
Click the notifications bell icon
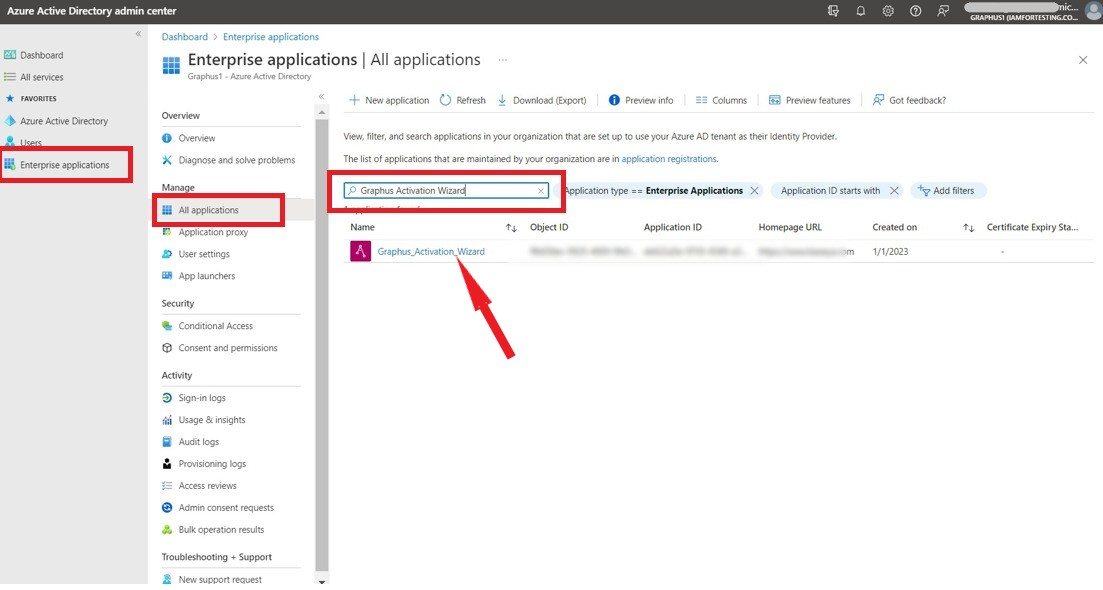860,11
